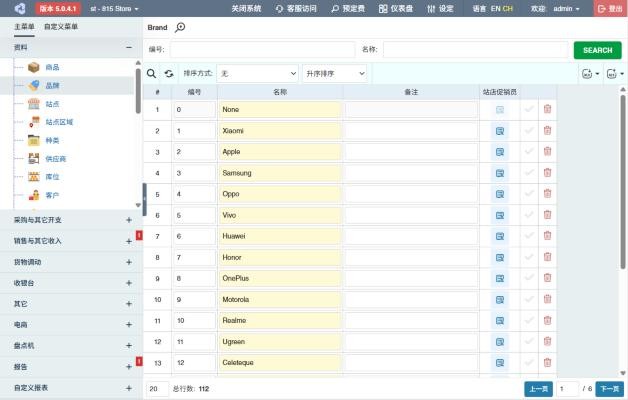
Task: Open 设定 settings in the top menu
Action: pos(440,8)
